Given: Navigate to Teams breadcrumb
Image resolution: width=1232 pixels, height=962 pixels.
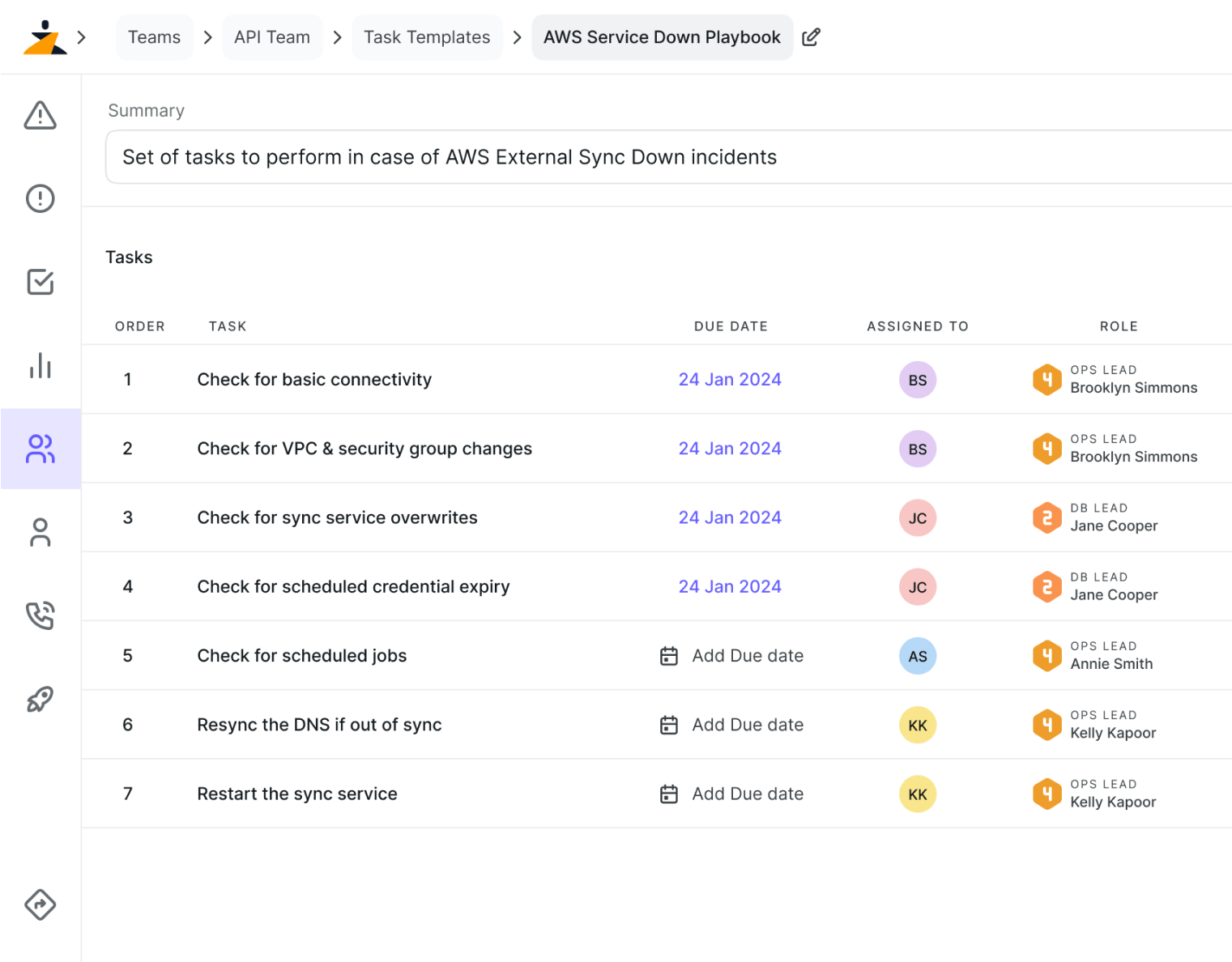Looking at the screenshot, I should (x=154, y=36).
